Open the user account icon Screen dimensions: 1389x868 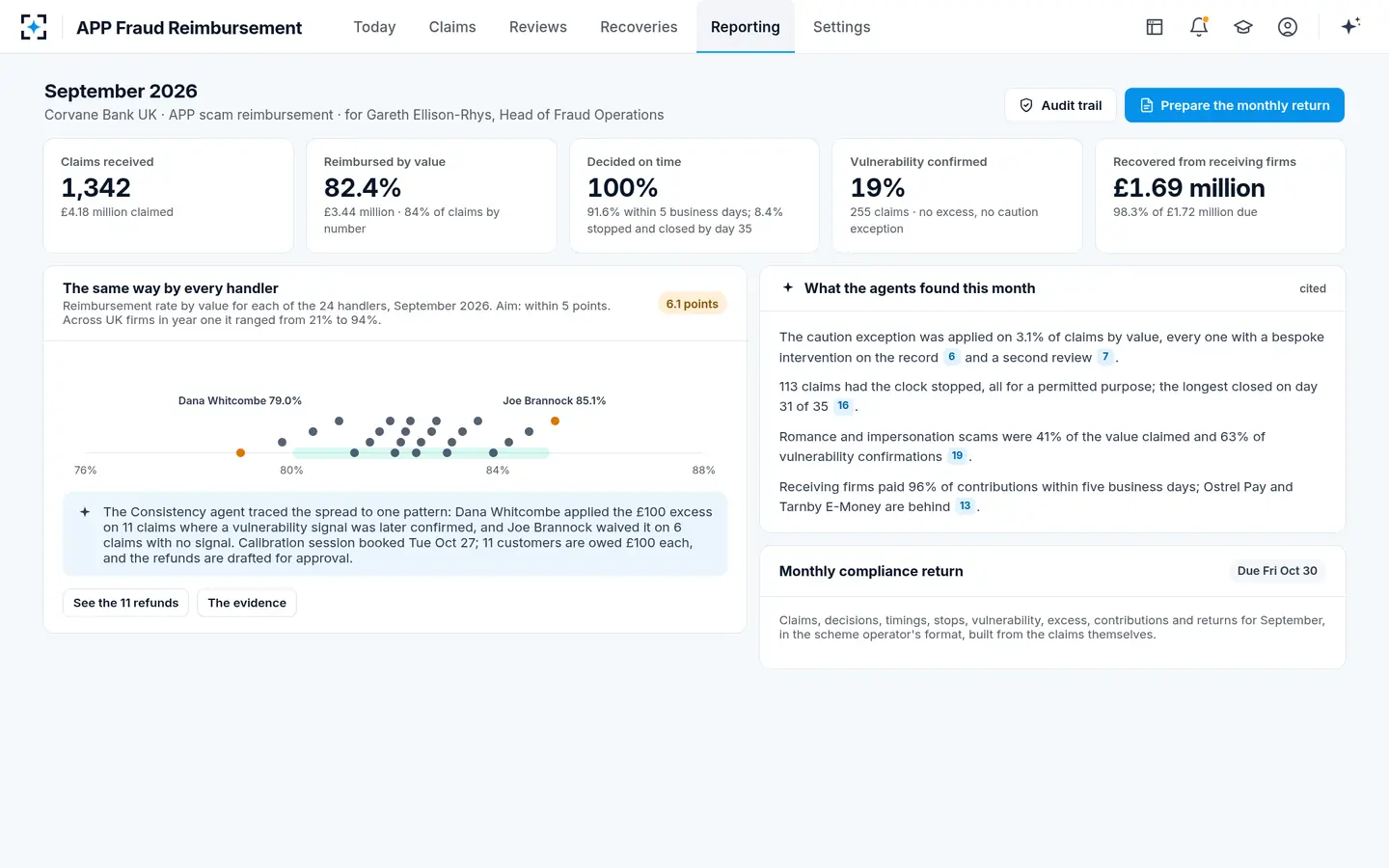click(x=1288, y=27)
